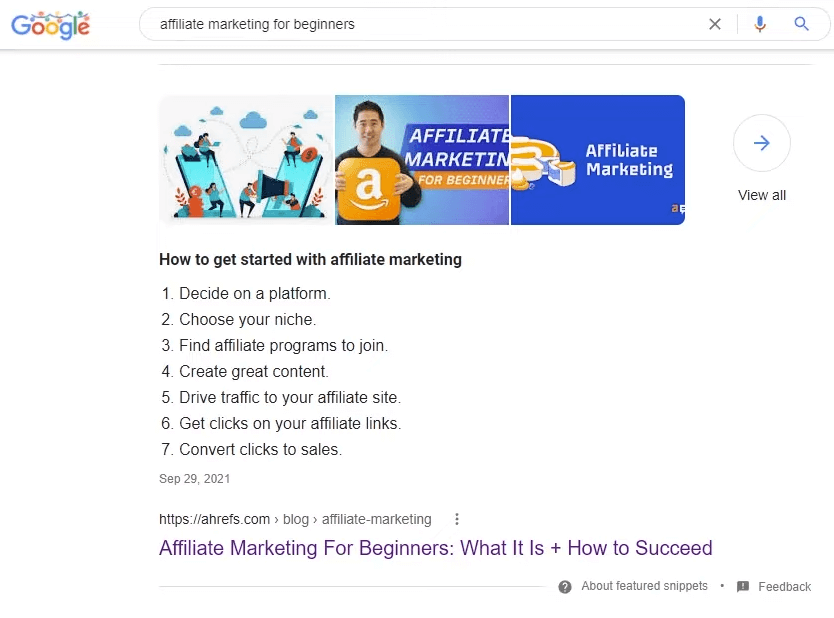Clear the search query with X icon
Image resolution: width=834 pixels, height=618 pixels.
pyautogui.click(x=715, y=24)
